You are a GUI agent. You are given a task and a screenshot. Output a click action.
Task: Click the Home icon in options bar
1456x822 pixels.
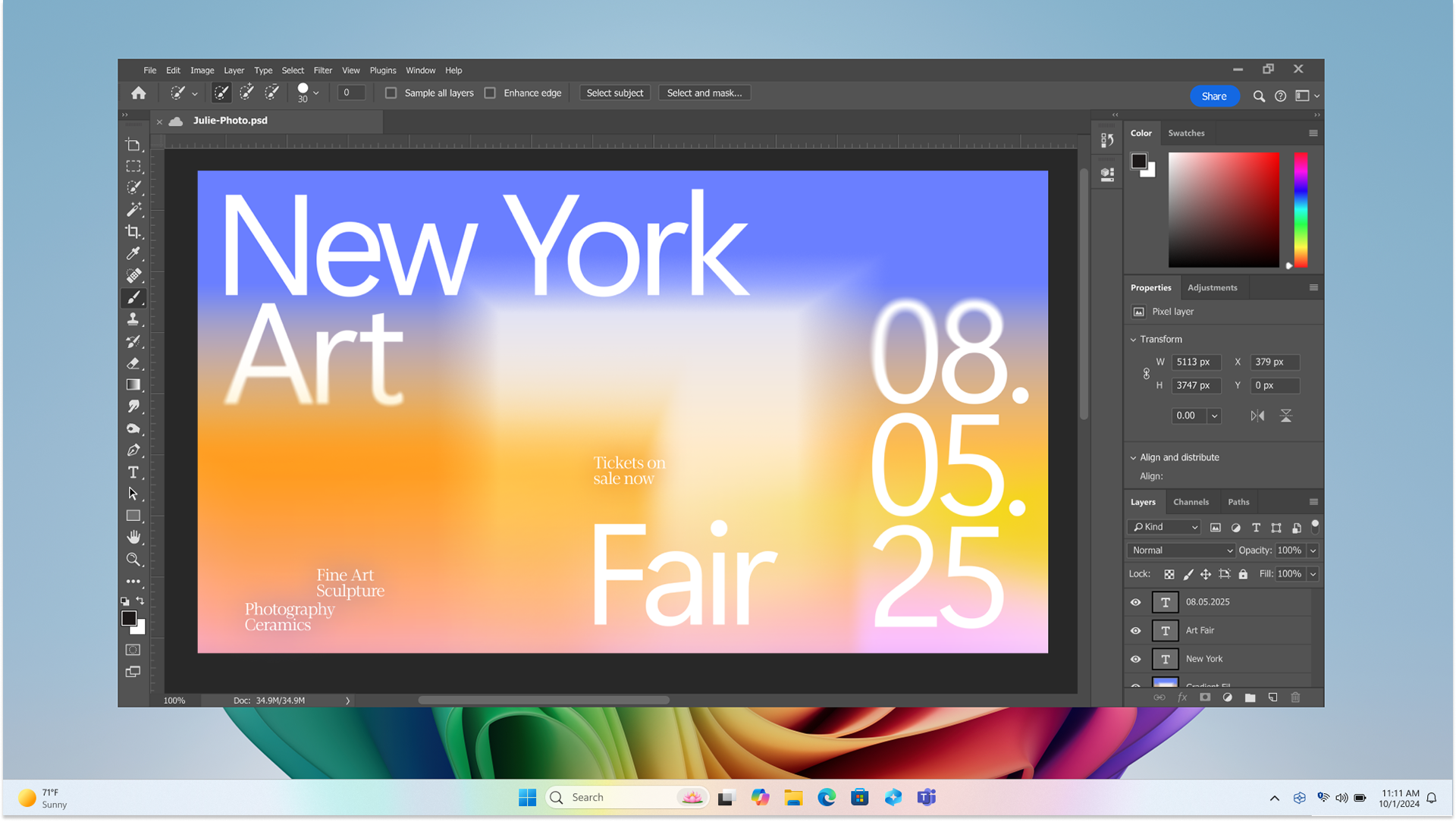coord(138,93)
